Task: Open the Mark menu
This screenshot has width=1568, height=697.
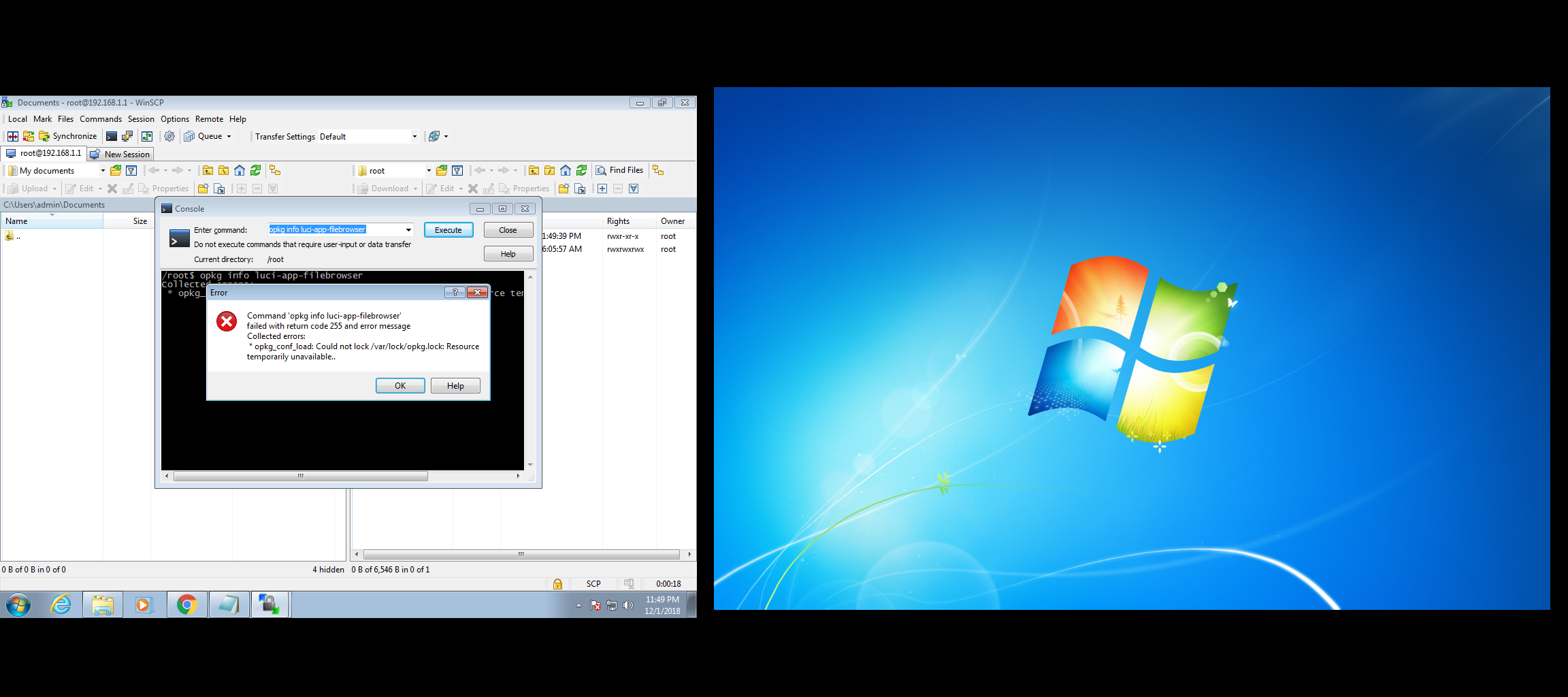Action: (42, 119)
